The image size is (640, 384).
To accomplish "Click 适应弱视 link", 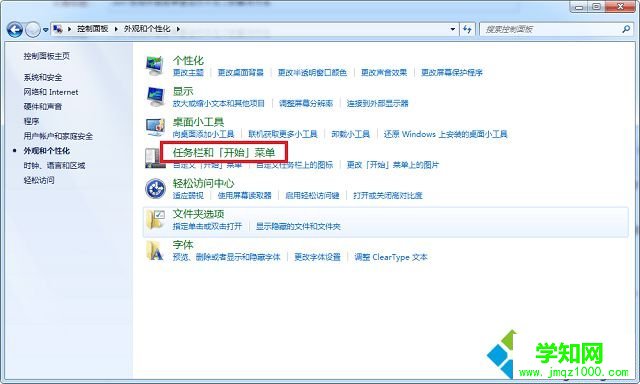I will point(188,195).
